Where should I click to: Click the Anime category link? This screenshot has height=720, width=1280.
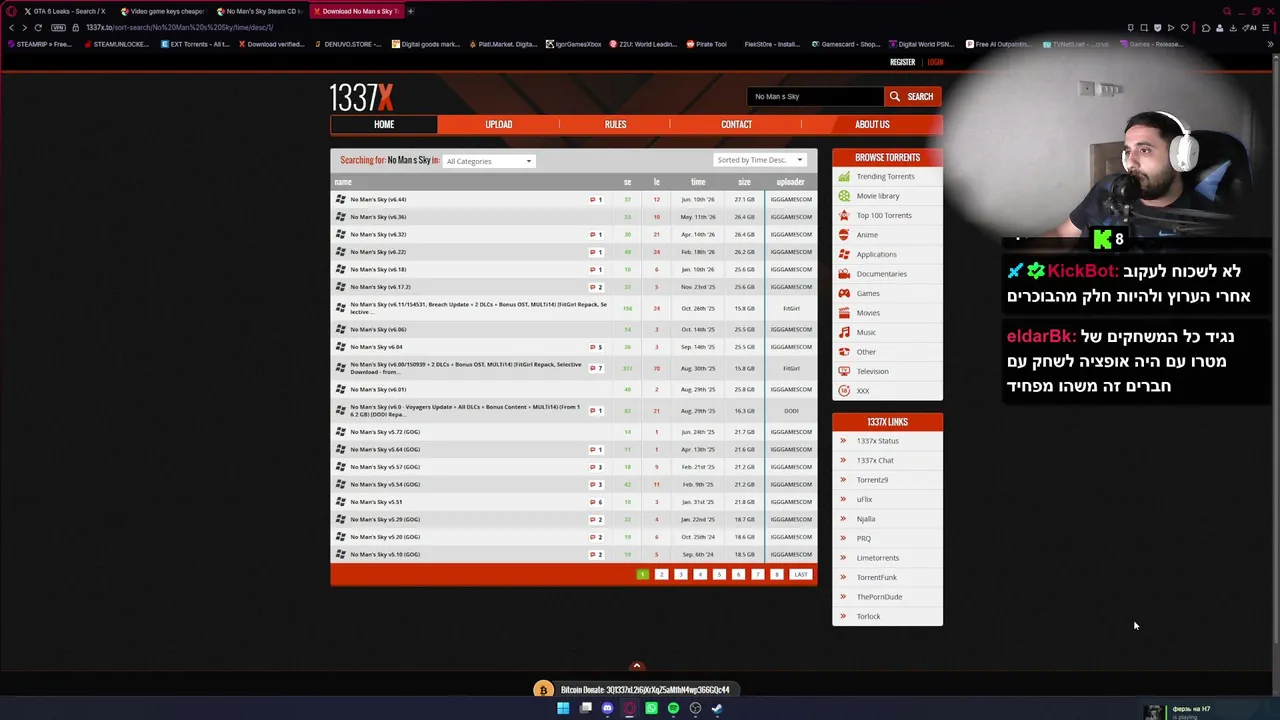click(x=867, y=235)
